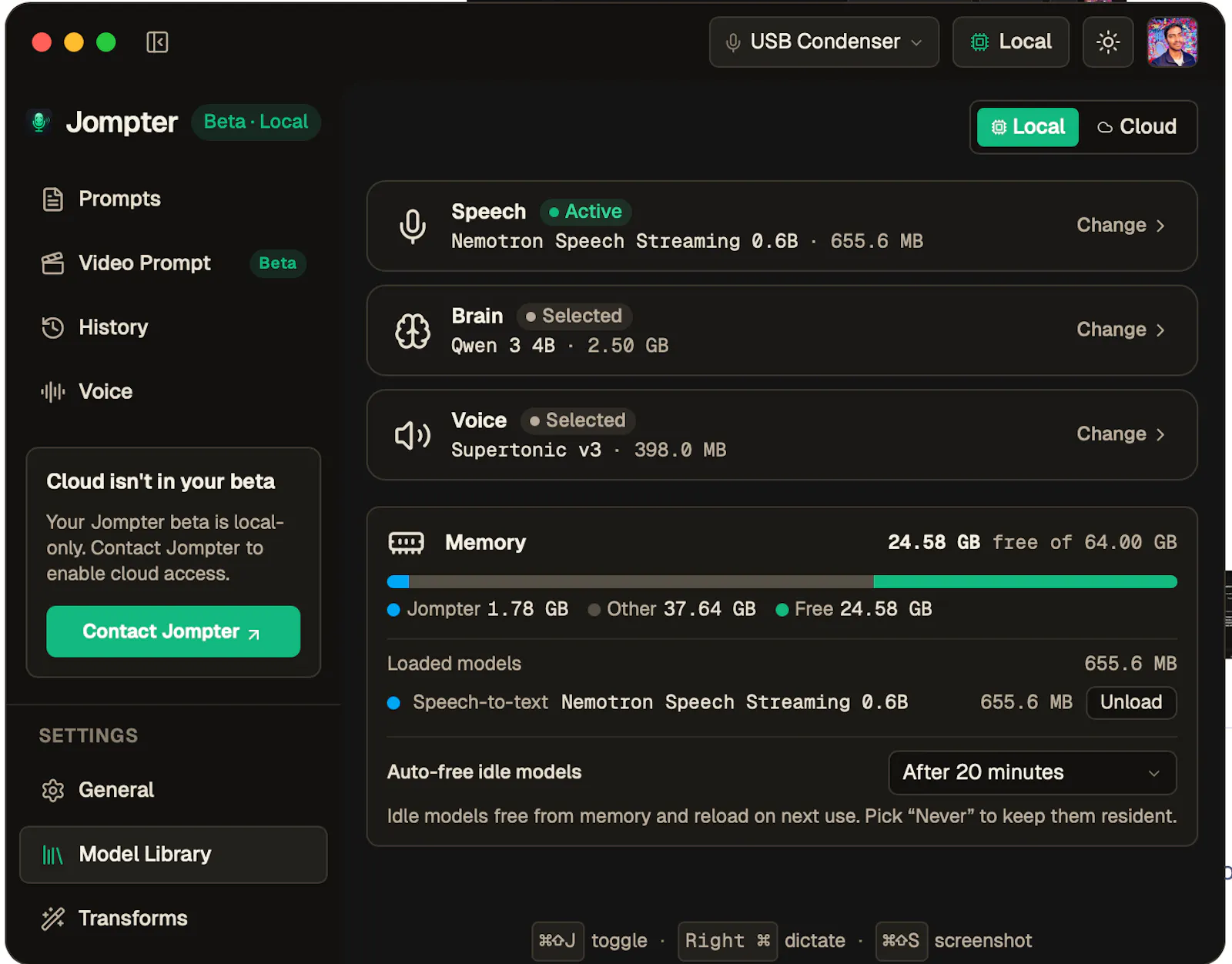Click the Selected badge on Voice card
Screen dimensions: 1232x964
[577, 420]
